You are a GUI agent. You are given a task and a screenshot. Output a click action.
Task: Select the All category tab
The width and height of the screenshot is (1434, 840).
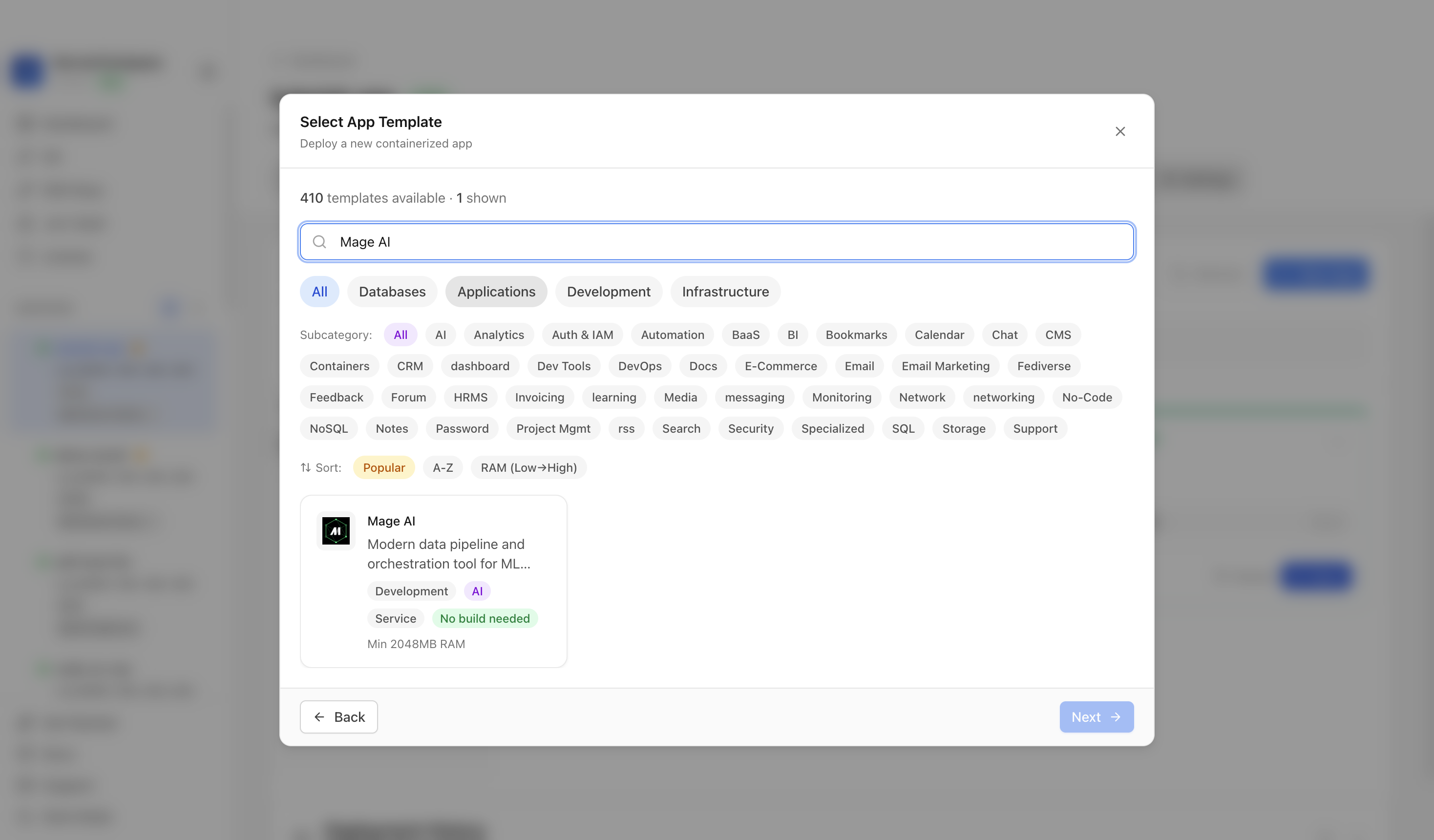click(x=319, y=292)
